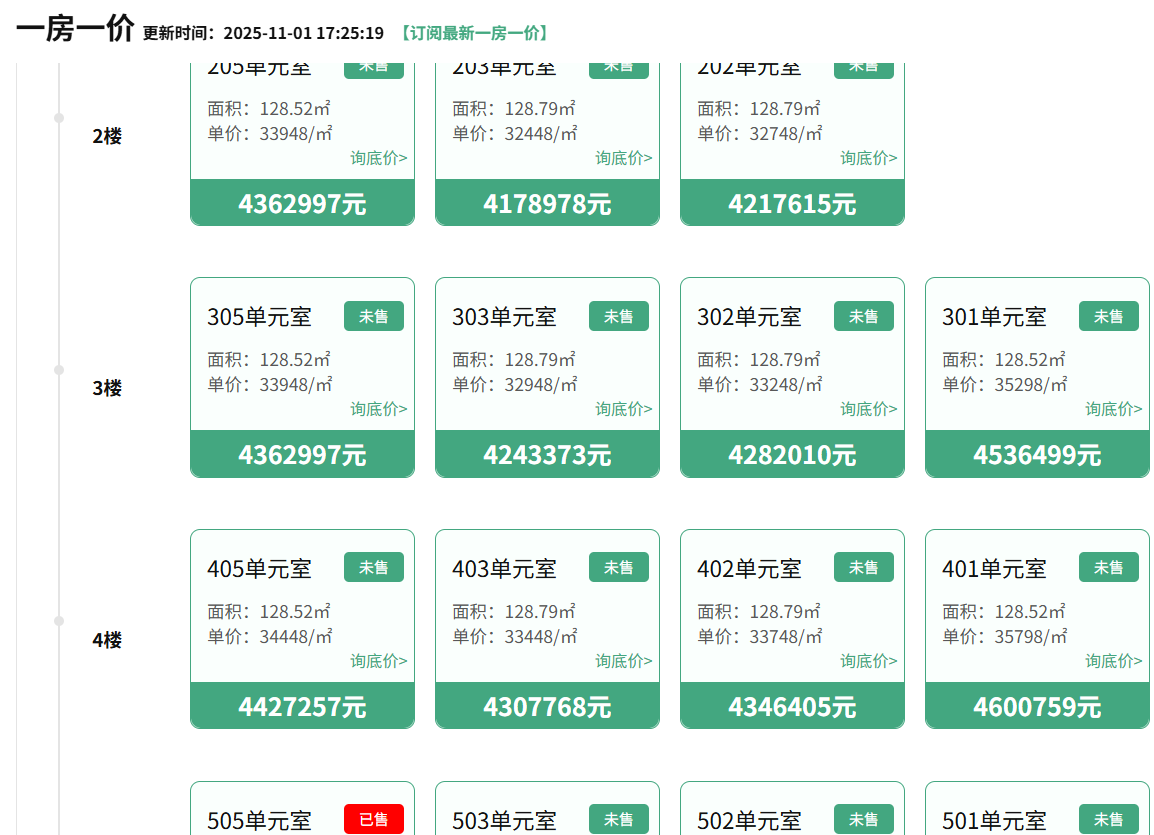Ask floor price for unit 302单元室

coord(868,409)
